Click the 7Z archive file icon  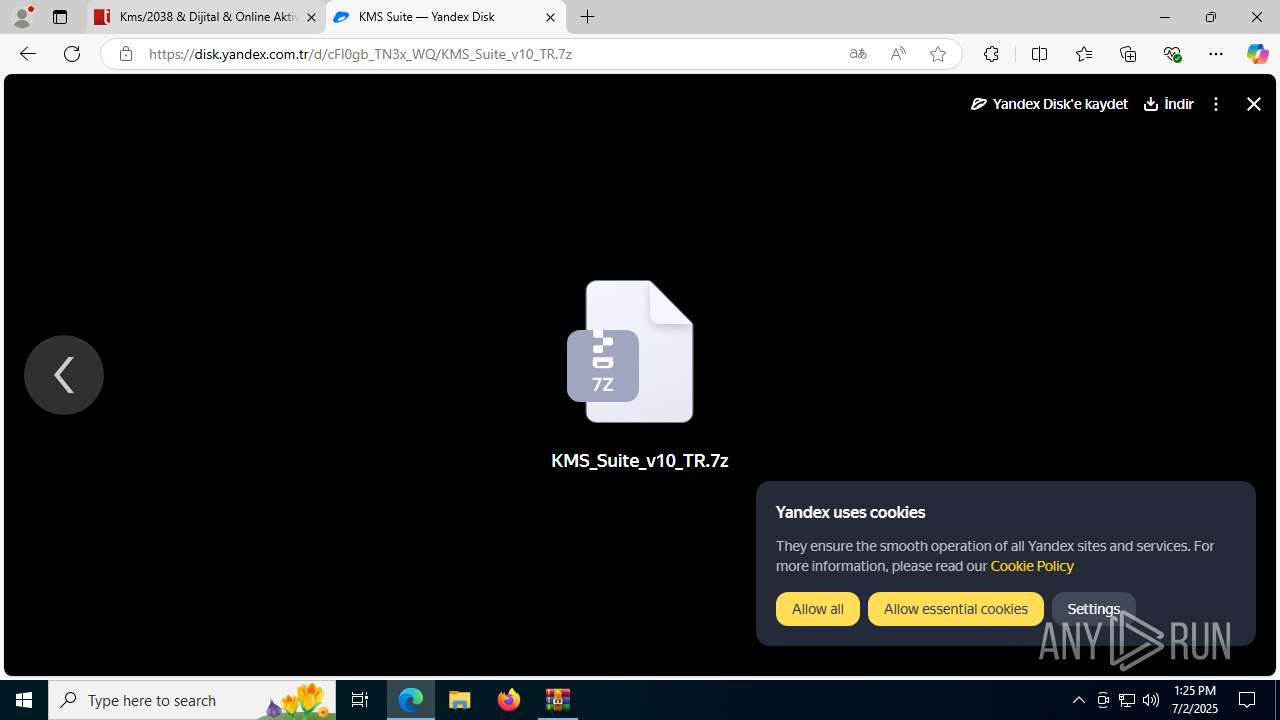point(630,351)
